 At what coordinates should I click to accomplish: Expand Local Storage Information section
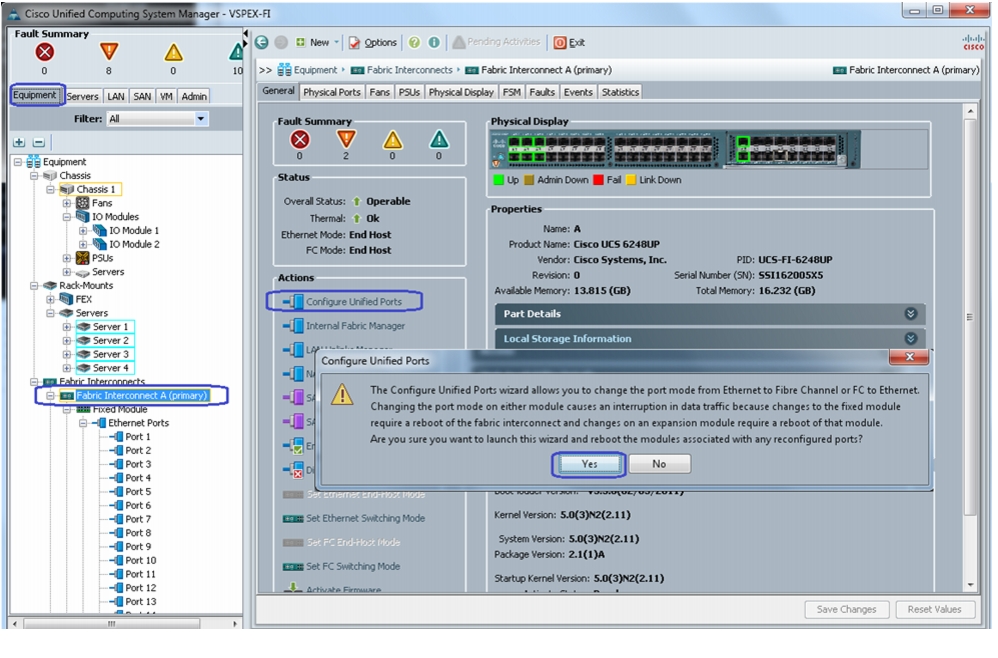tap(710, 339)
